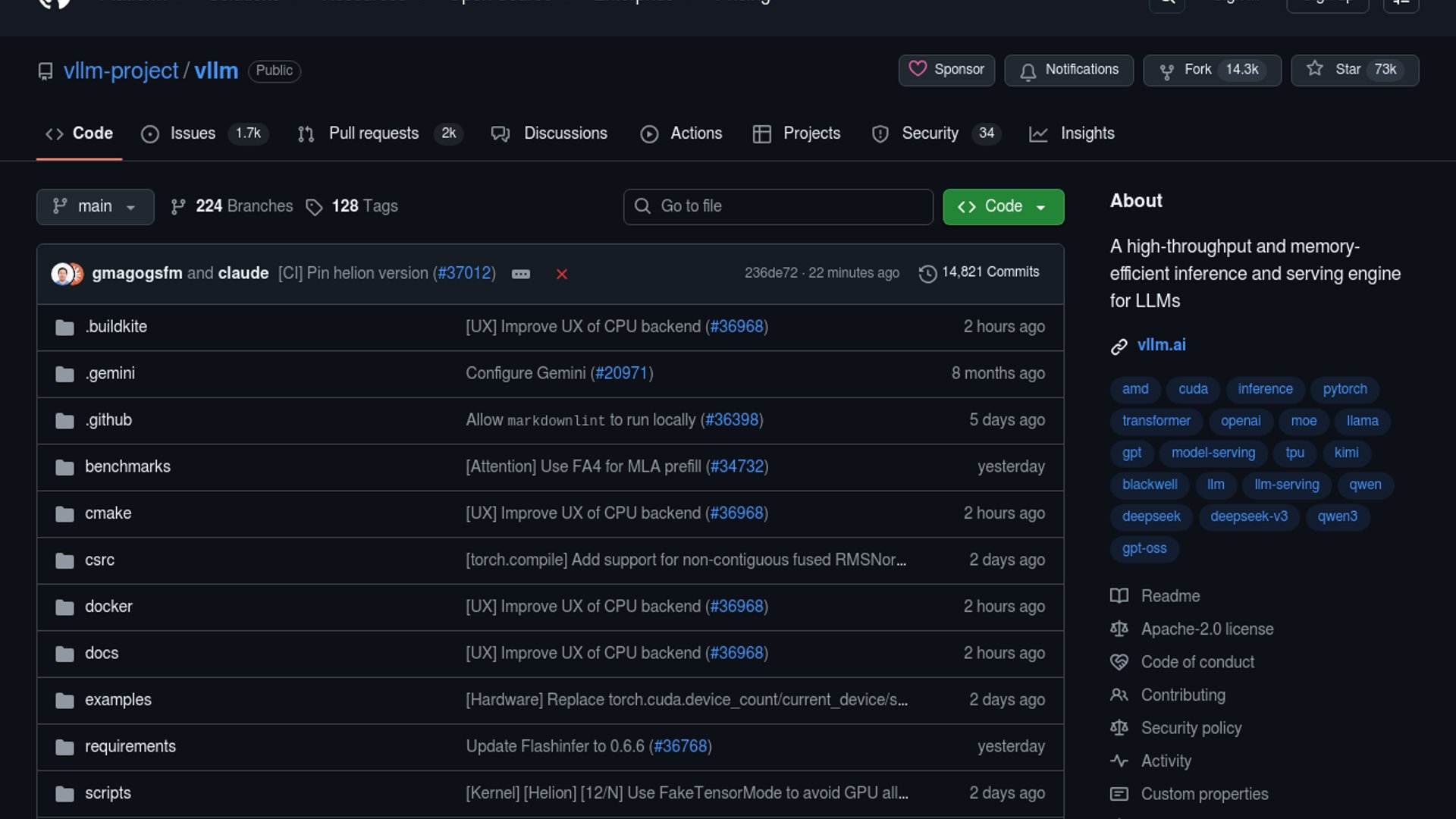Open the Apache-2.0 license link
This screenshot has height=819, width=1456.
(1207, 629)
